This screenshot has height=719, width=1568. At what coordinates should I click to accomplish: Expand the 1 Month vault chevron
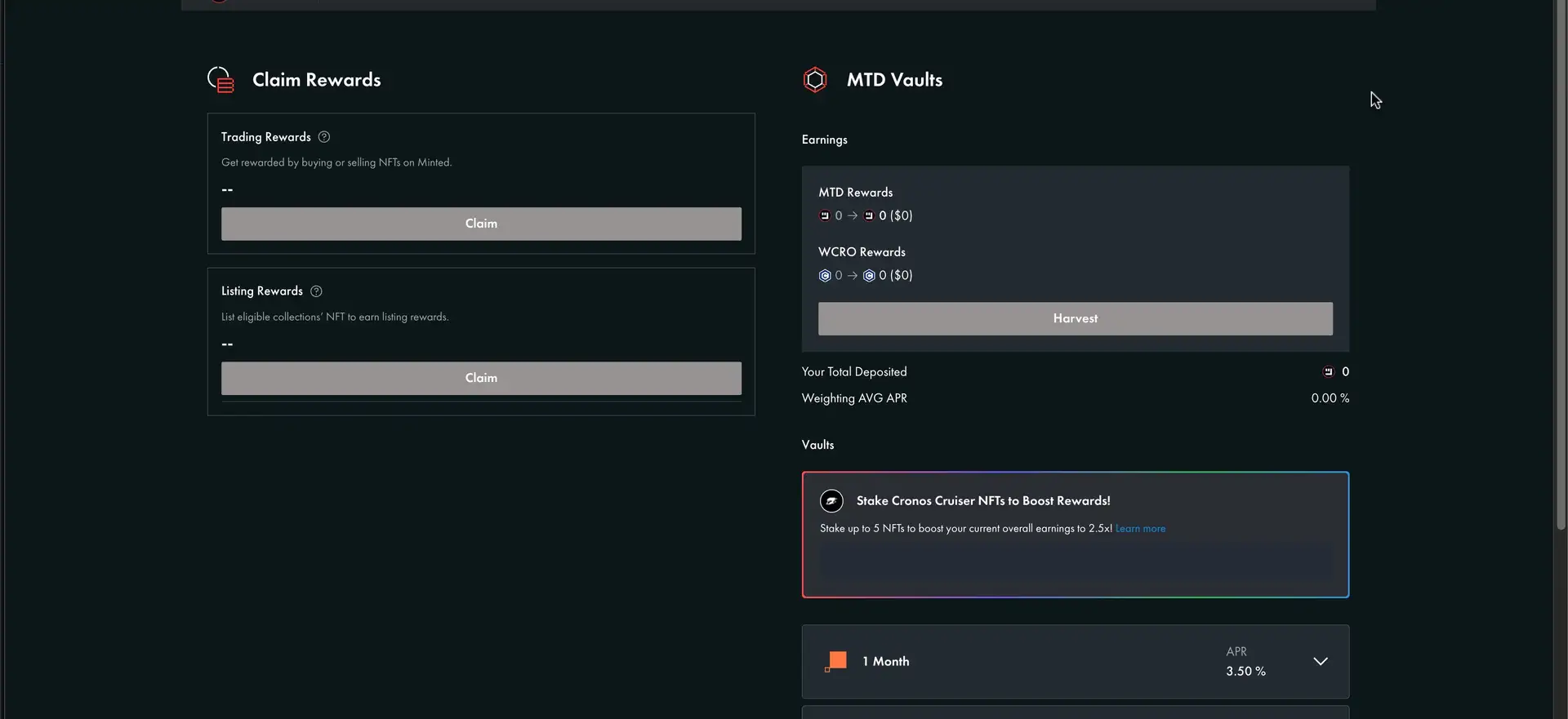(1321, 662)
